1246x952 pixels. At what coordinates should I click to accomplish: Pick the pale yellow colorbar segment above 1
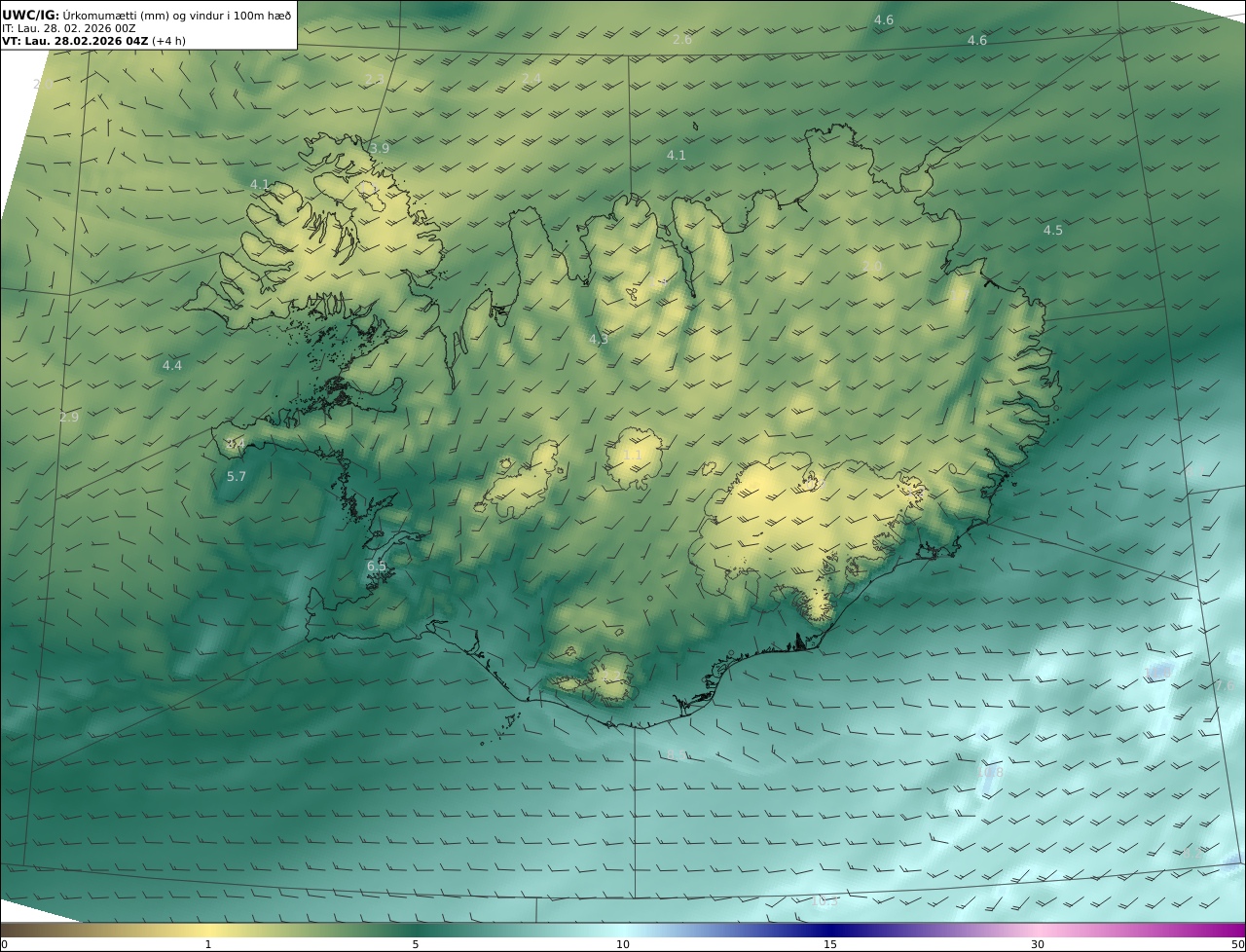point(207,930)
